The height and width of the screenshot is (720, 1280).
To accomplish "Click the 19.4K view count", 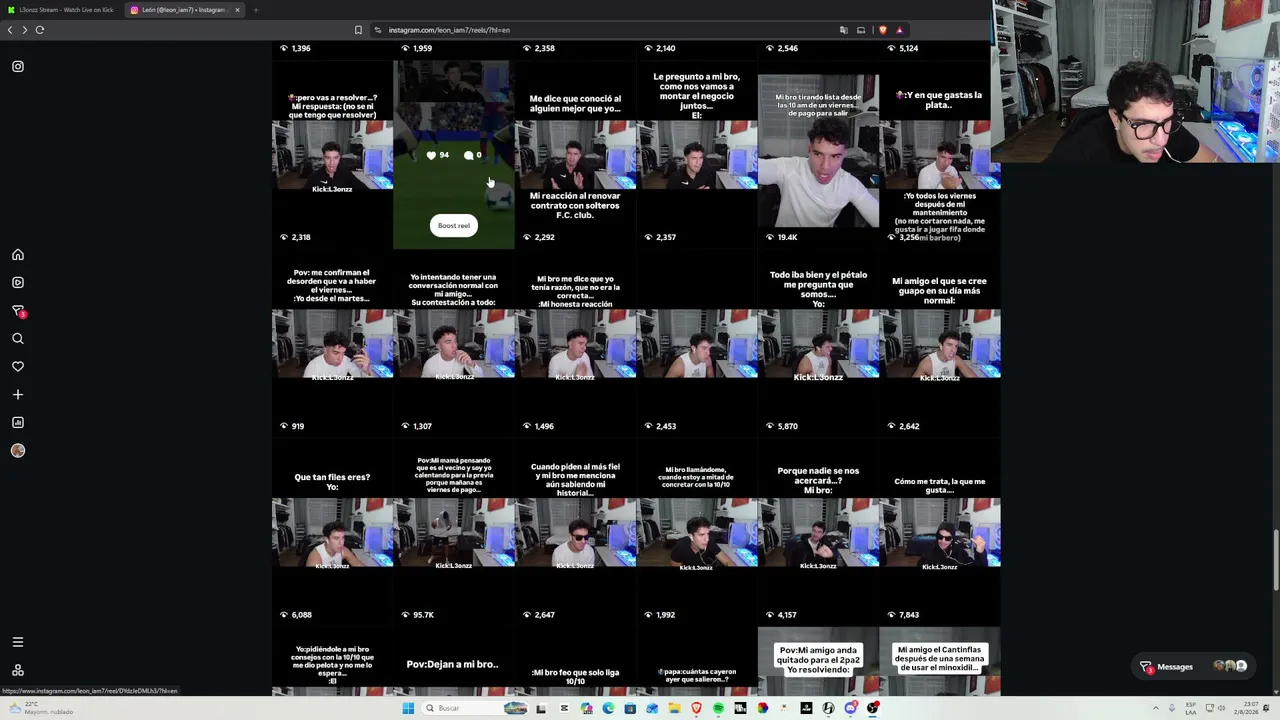I will click(782, 238).
